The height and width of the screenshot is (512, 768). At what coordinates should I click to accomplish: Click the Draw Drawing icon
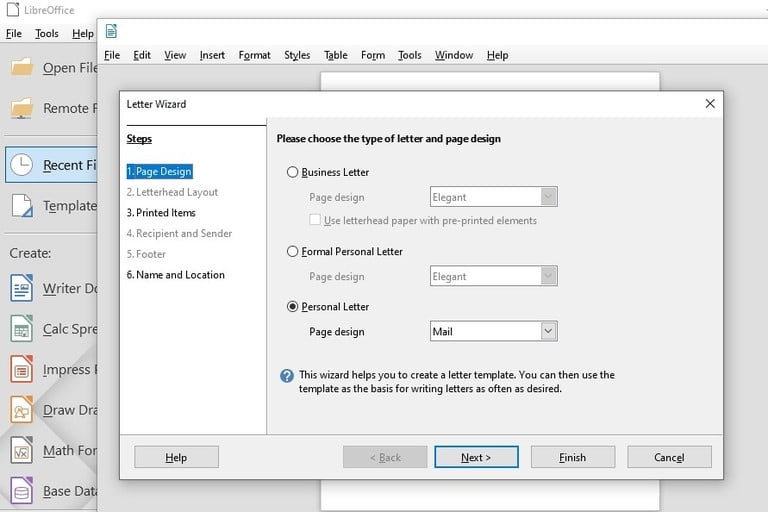coord(22,410)
